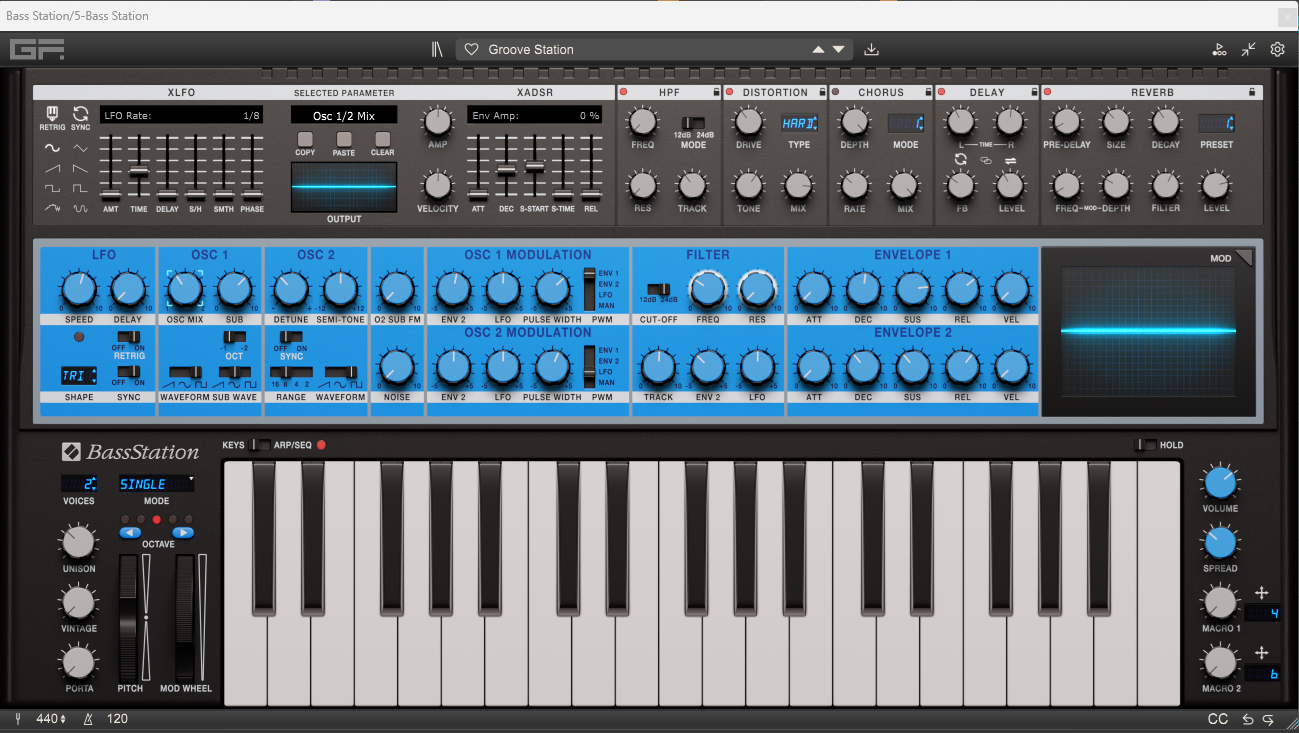
Task: Click the Macro 1 value field showing 4
Action: pyautogui.click(x=1264, y=614)
